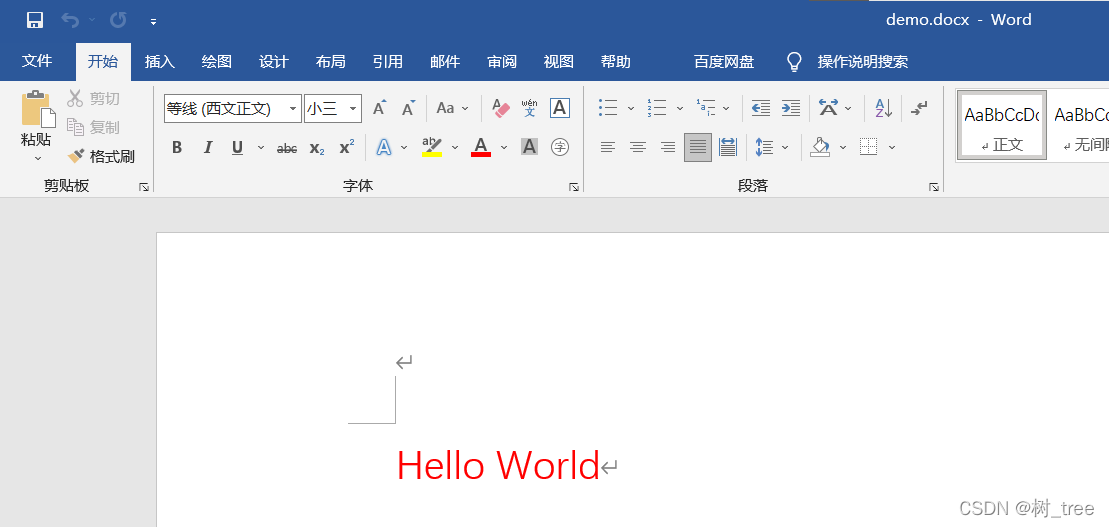Decrease font size with the shrink font icon
1109x527 pixels.
(408, 108)
